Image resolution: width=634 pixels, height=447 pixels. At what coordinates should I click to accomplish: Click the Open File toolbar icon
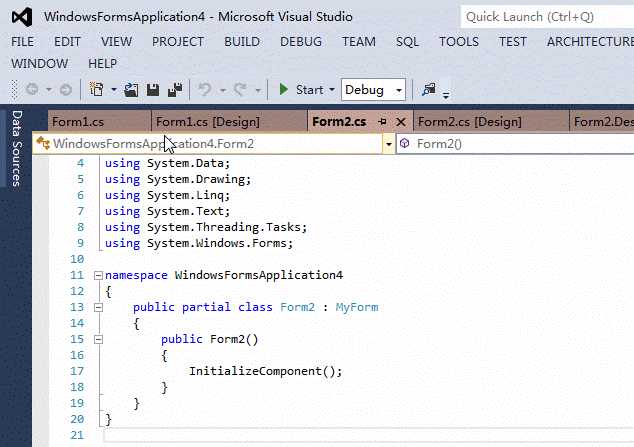tap(131, 89)
